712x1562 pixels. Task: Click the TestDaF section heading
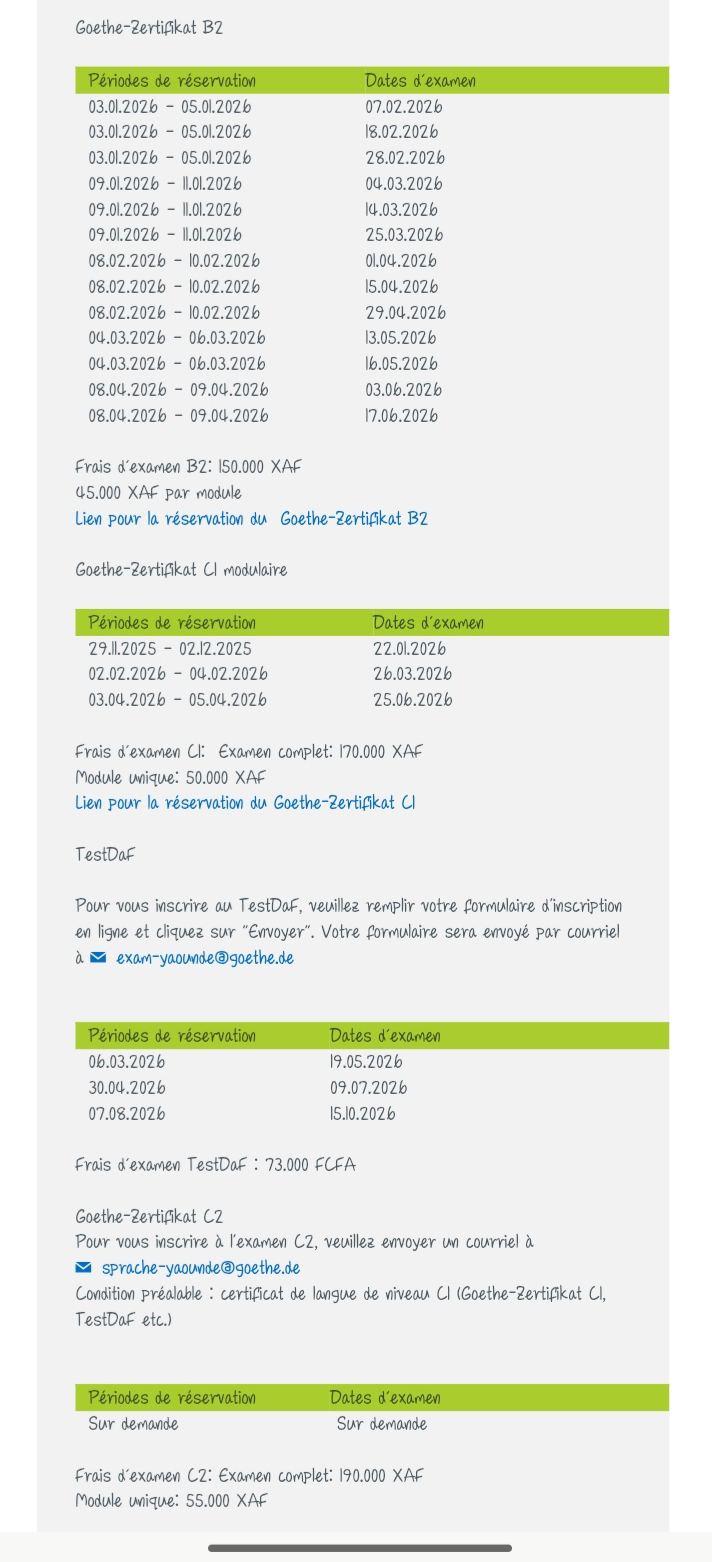[105, 855]
